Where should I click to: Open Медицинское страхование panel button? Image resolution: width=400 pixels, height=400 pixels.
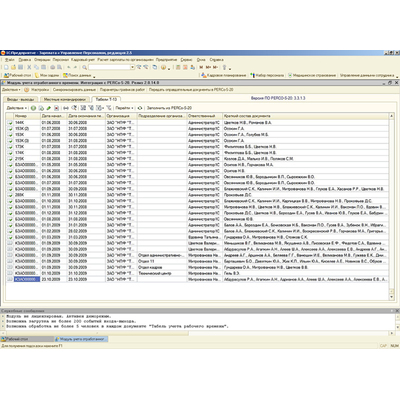(312, 75)
